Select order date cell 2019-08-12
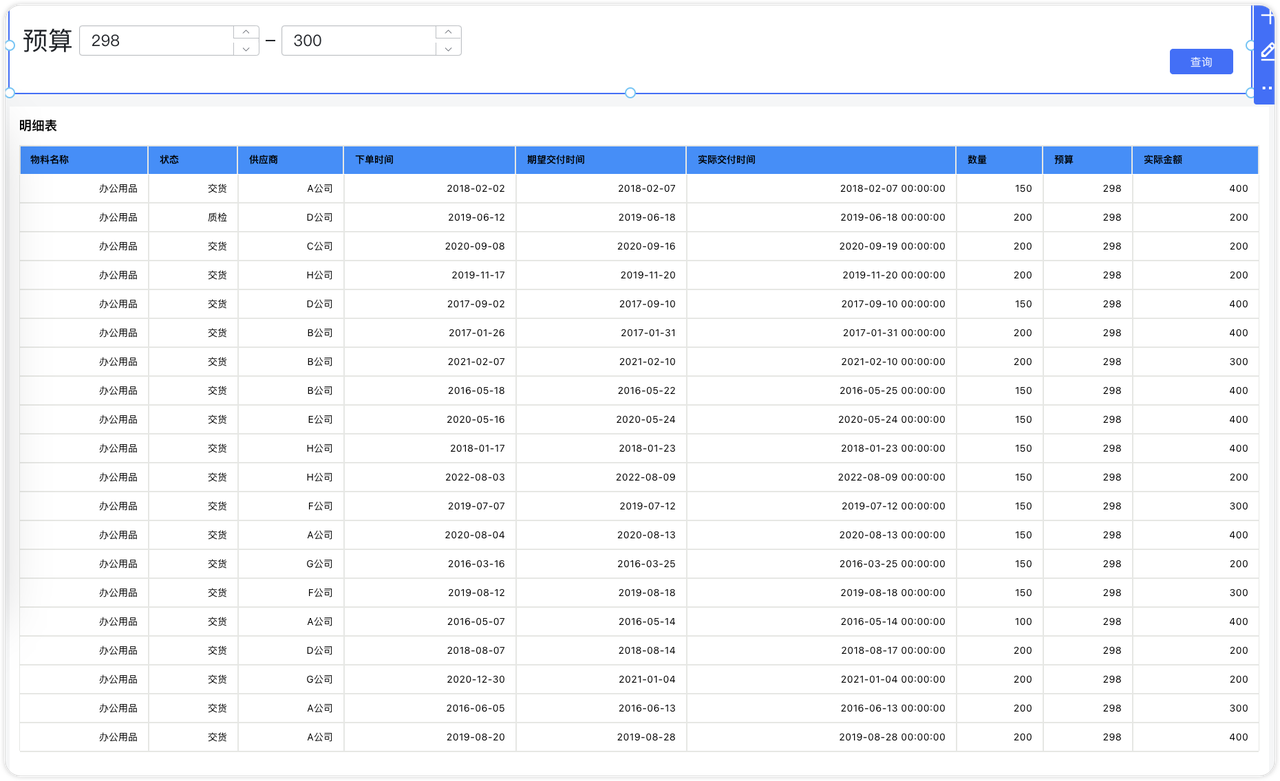Viewport: 1280px width, 781px height. [430, 593]
